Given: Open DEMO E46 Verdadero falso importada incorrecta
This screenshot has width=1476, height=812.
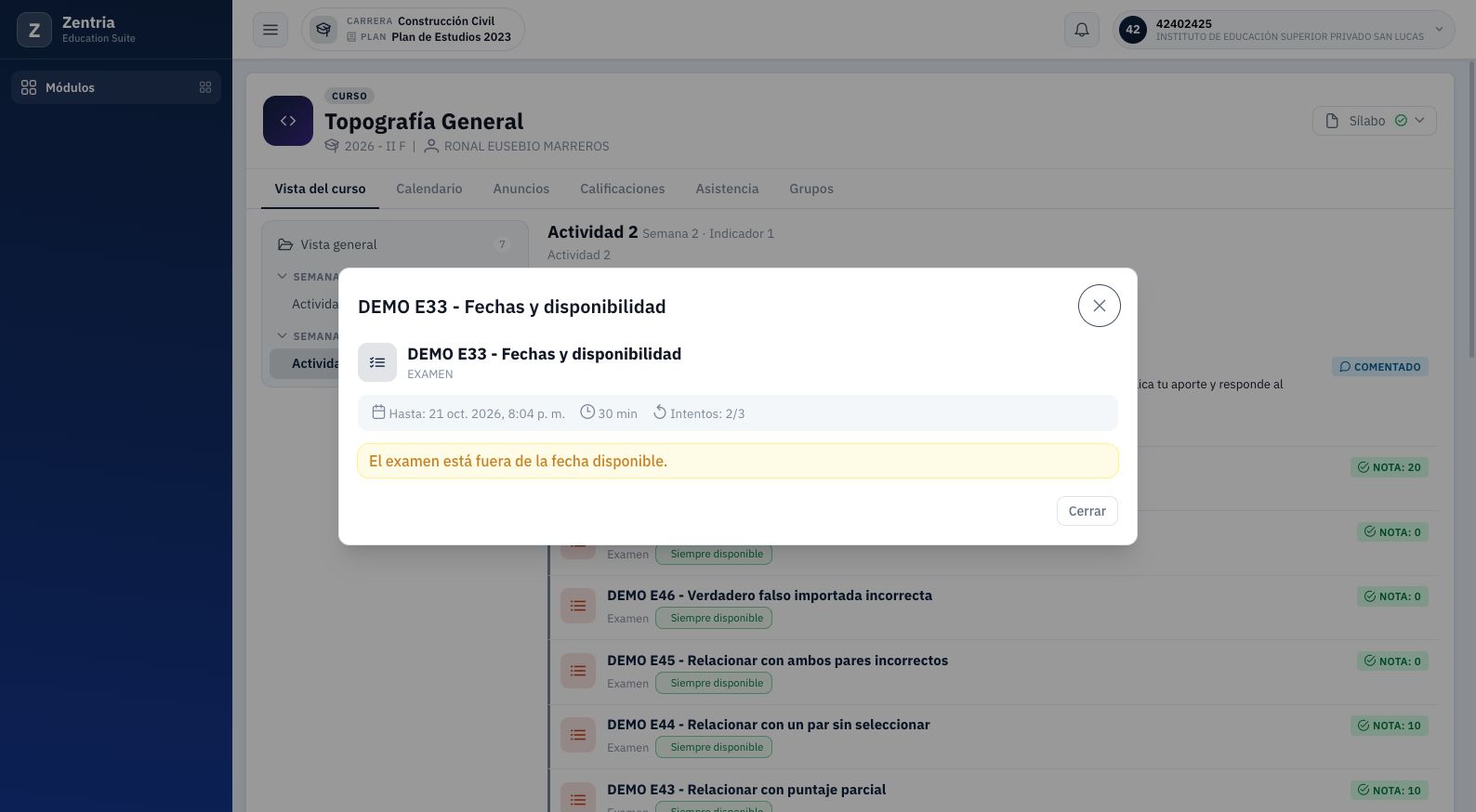Looking at the screenshot, I should point(770,596).
